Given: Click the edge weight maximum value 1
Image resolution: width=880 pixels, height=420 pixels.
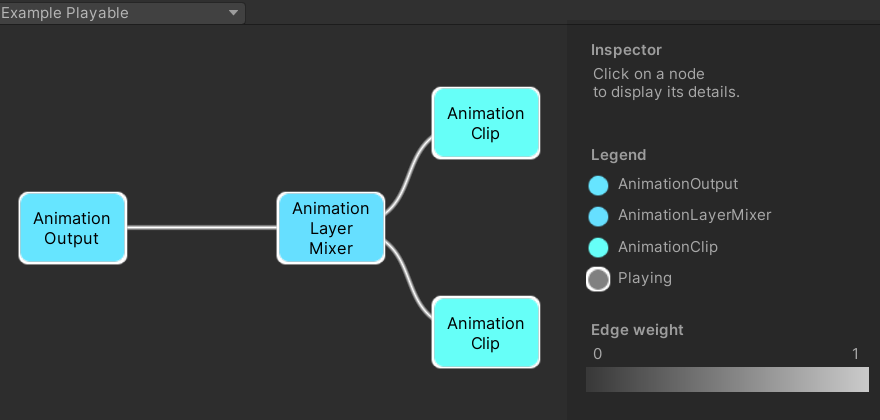Looking at the screenshot, I should [x=855, y=354].
